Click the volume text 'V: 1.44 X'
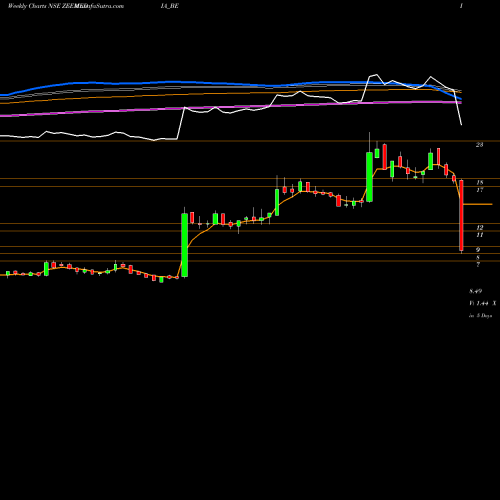 tap(483, 303)
